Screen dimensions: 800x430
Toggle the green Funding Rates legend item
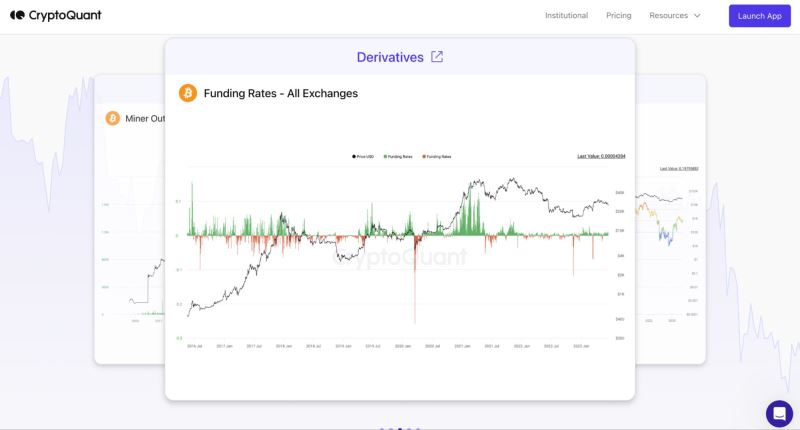coord(400,156)
